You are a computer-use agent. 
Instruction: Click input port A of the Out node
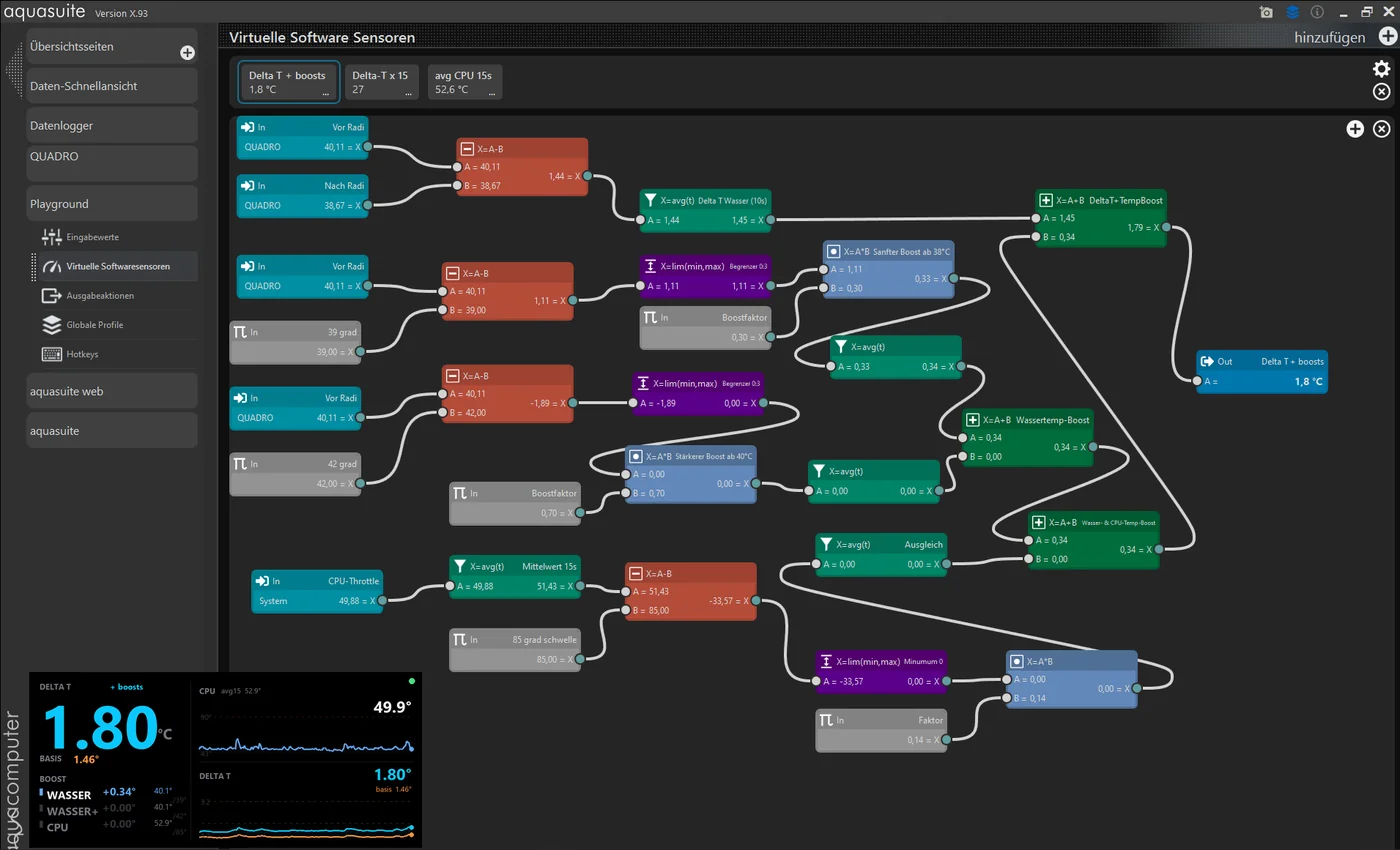coord(1195,381)
